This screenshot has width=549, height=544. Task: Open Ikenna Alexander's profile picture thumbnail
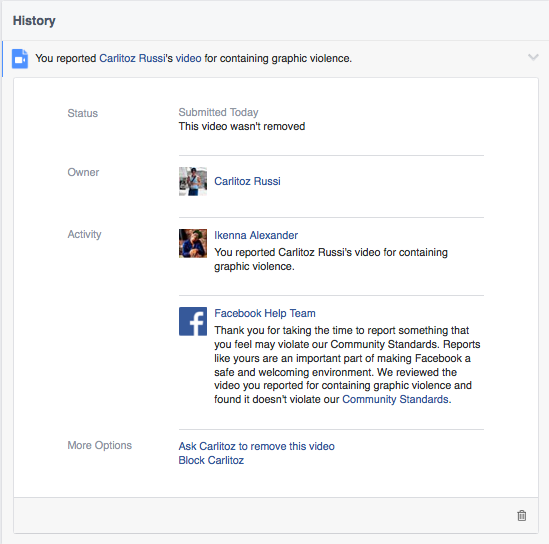193,243
